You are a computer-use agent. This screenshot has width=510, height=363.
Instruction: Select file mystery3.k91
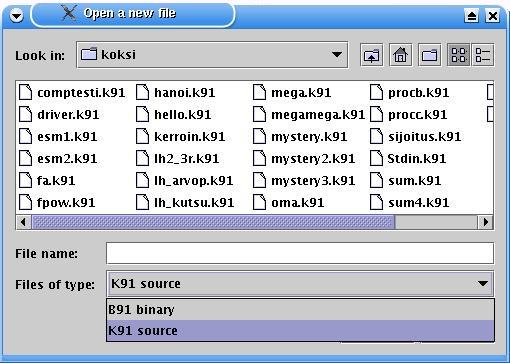[x=304, y=180]
